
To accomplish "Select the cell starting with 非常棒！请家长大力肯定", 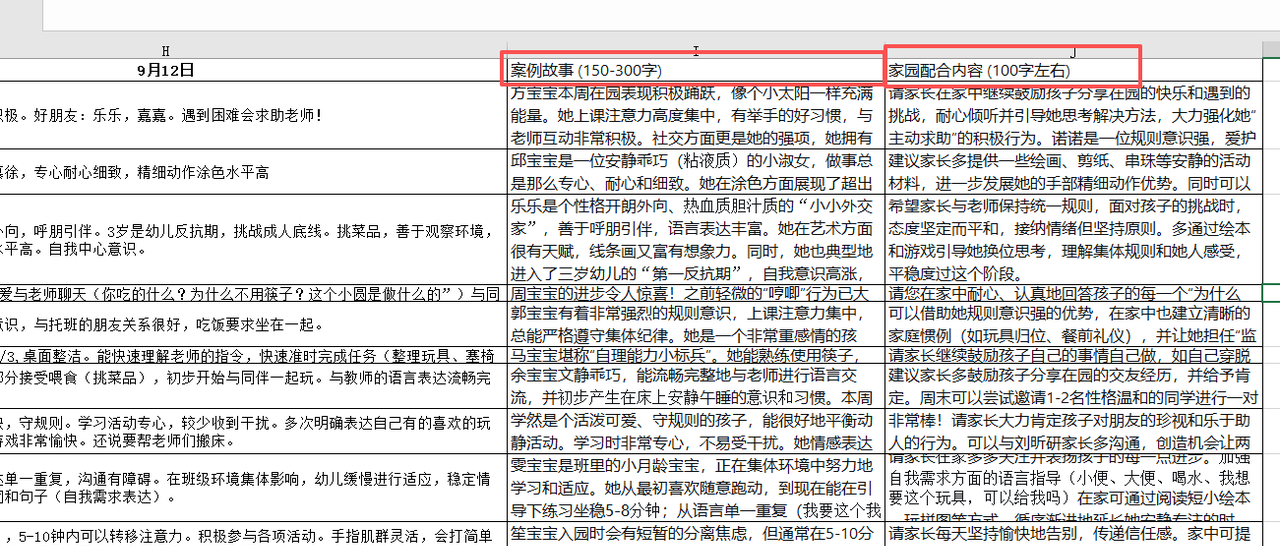I will coord(1073,430).
